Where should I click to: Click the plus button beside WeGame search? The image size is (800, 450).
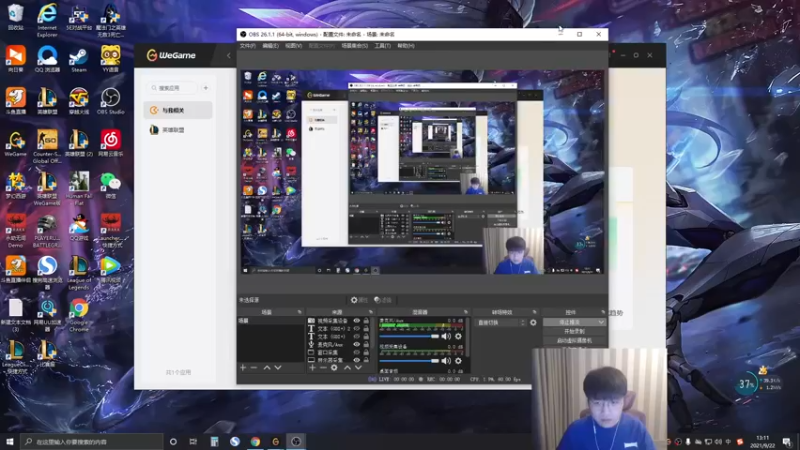[x=206, y=88]
